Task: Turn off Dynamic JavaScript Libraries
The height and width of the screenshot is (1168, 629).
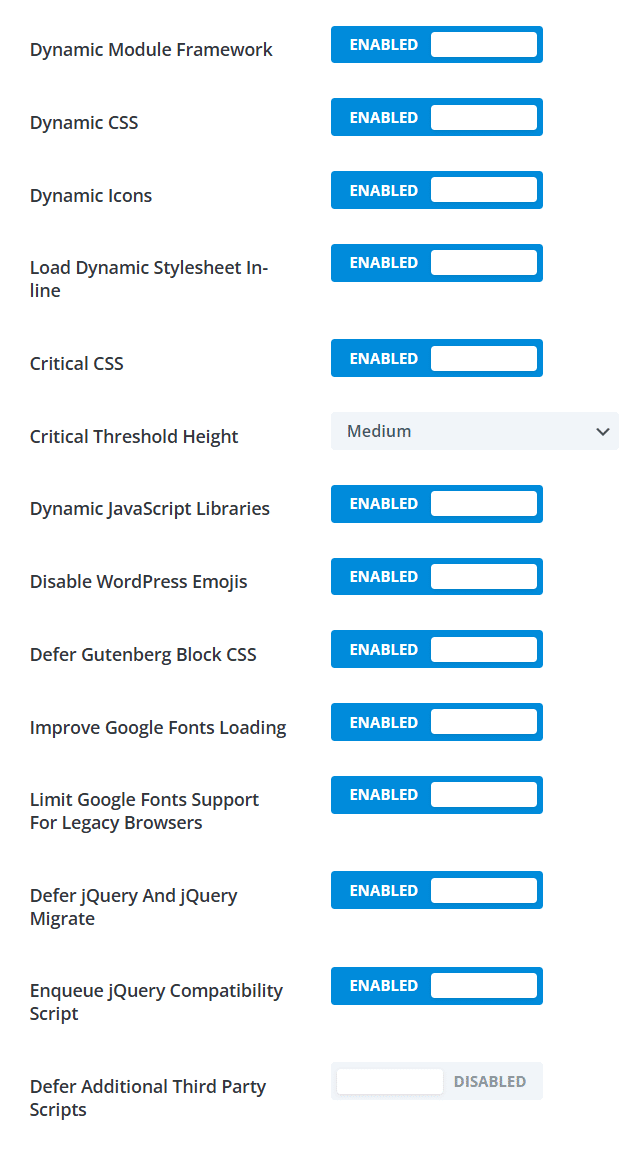Action: point(437,504)
